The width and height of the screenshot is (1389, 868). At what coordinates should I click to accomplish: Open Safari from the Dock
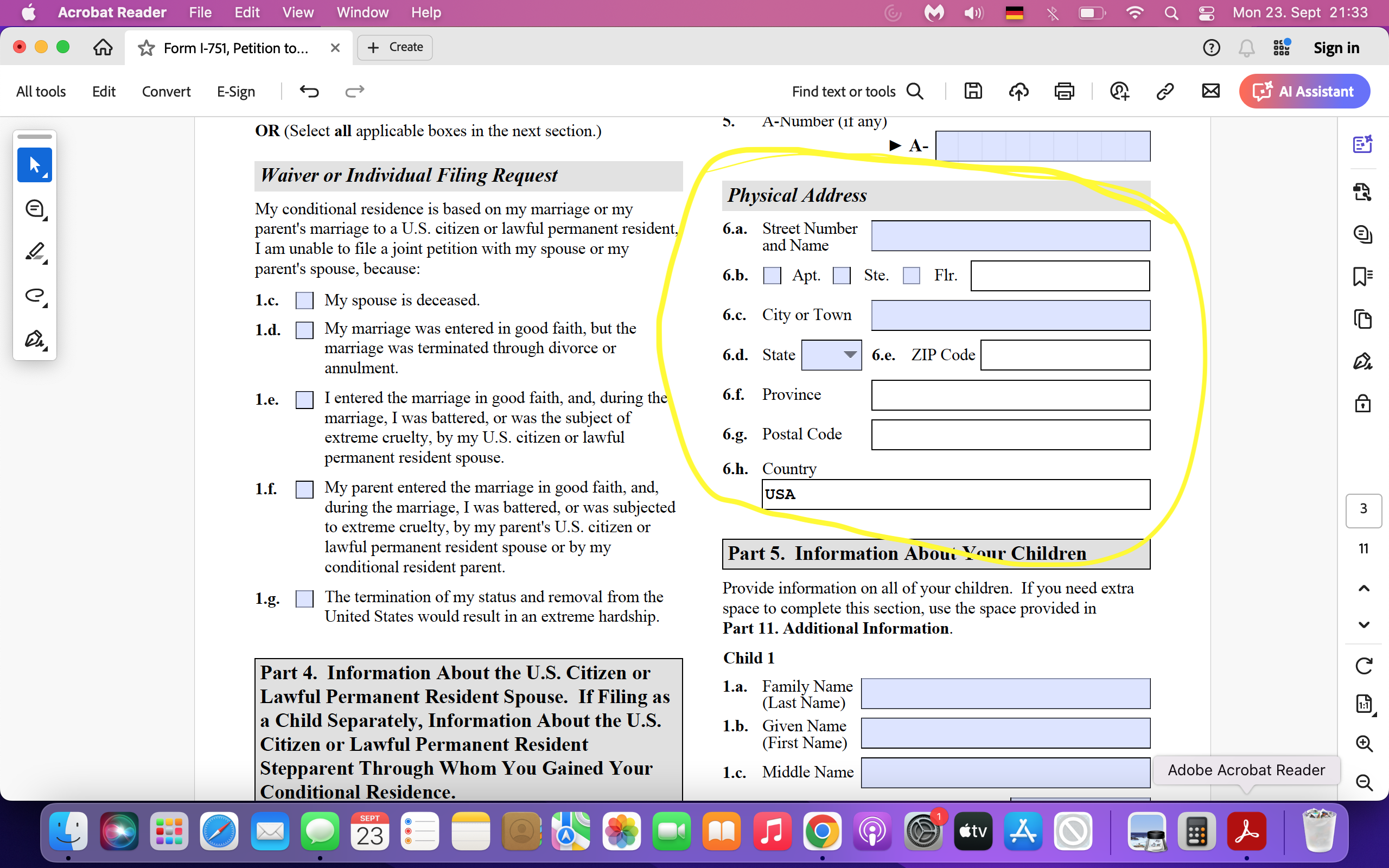click(x=219, y=831)
